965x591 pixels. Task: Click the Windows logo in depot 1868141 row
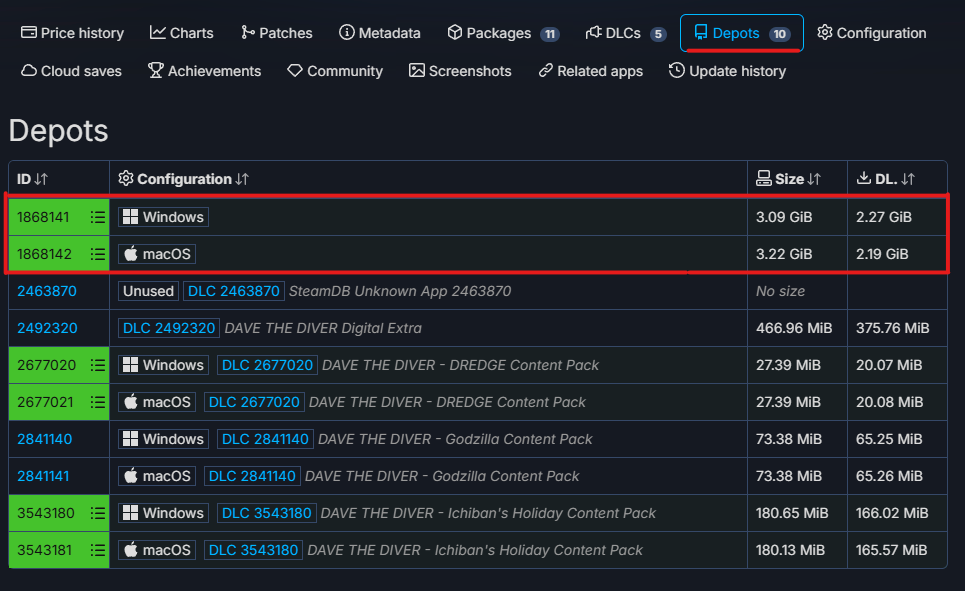pyautogui.click(x=130, y=217)
